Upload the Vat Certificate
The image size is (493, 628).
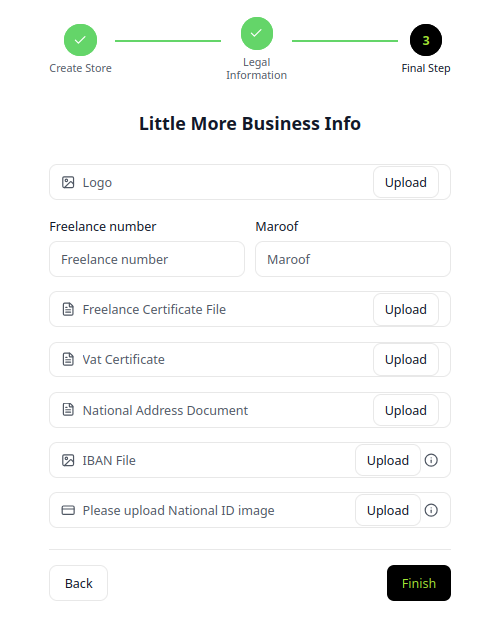tap(406, 359)
